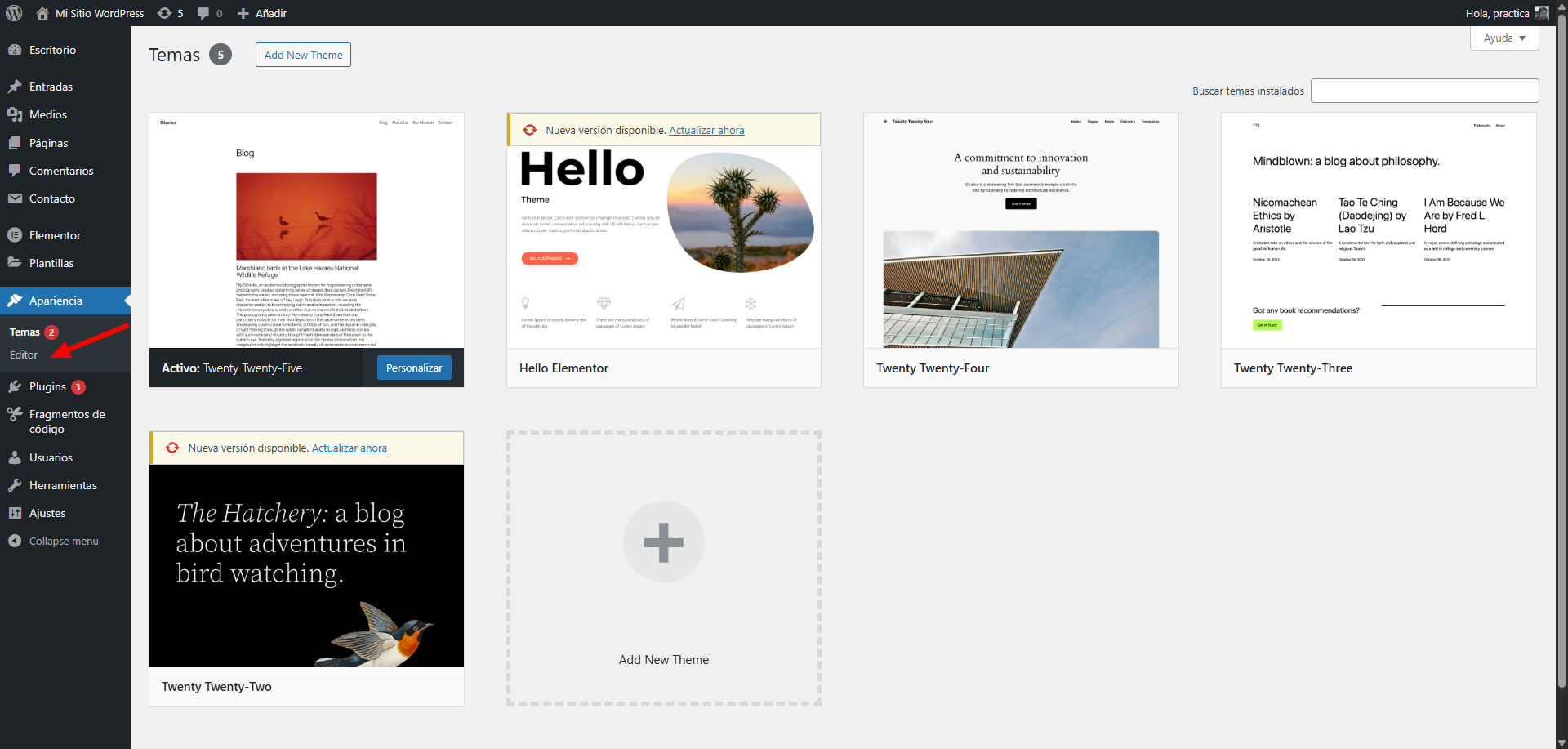Open Twenty Twenty-Three theme thumbnail
Screen dimensions: 1568x749
pyautogui.click(x=1379, y=230)
